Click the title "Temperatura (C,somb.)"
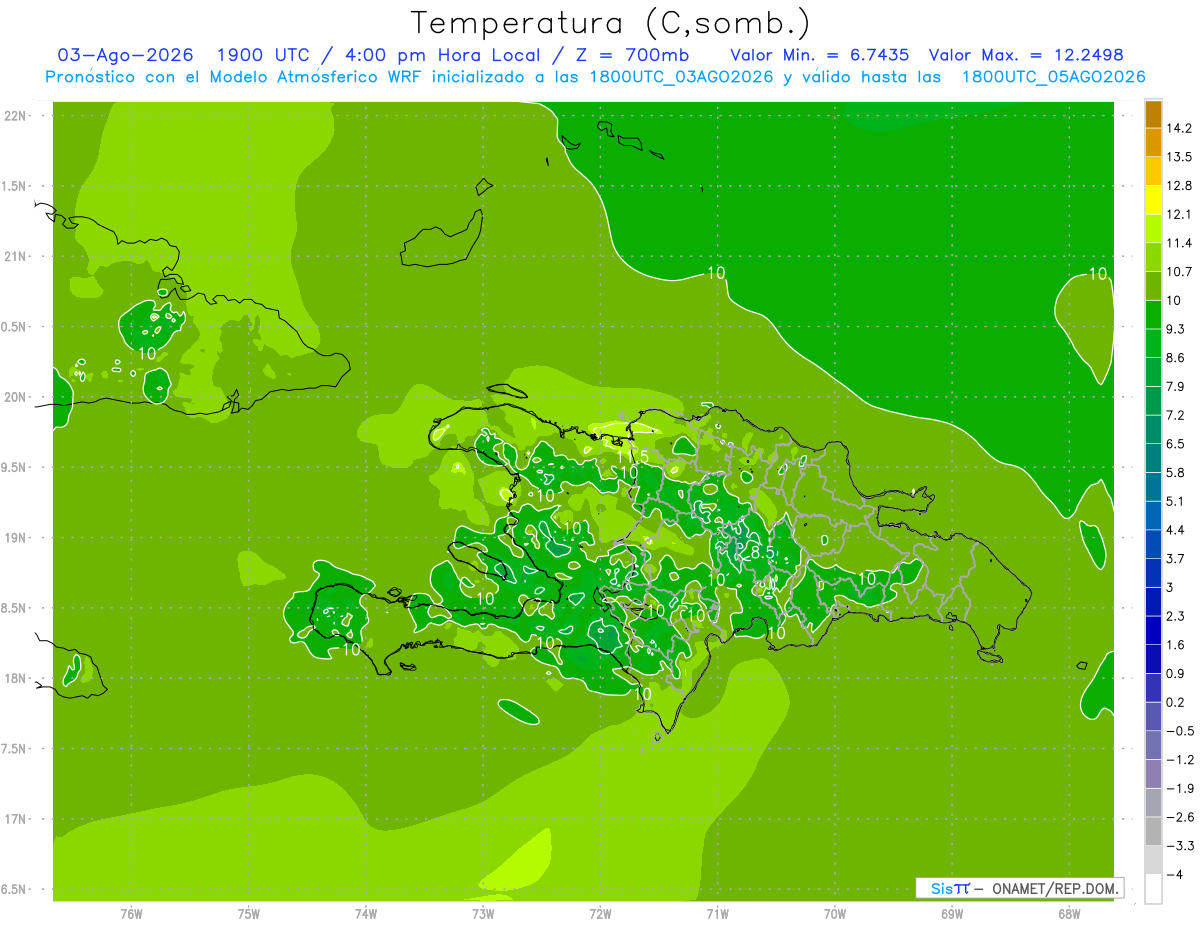Image resolution: width=1200 pixels, height=927 pixels. (611, 23)
